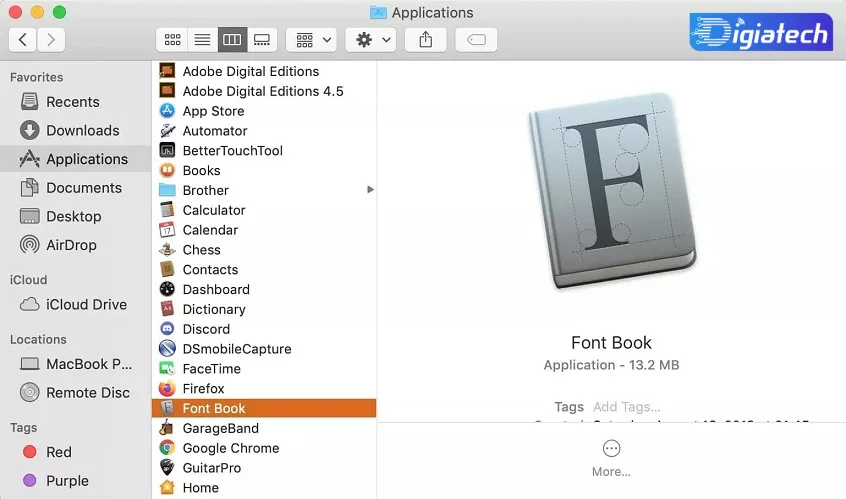Go forward with the right chevron button
Screen dimensions: 846x499
point(51,39)
